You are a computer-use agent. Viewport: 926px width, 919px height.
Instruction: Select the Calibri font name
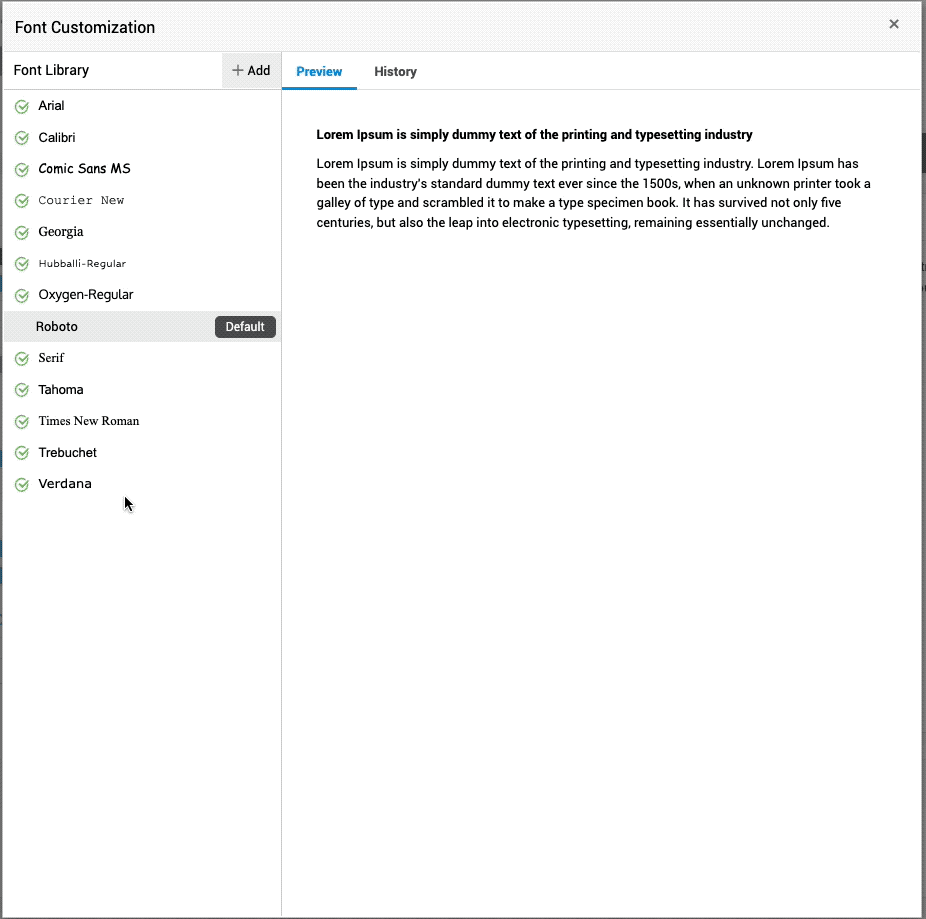[x=57, y=138]
